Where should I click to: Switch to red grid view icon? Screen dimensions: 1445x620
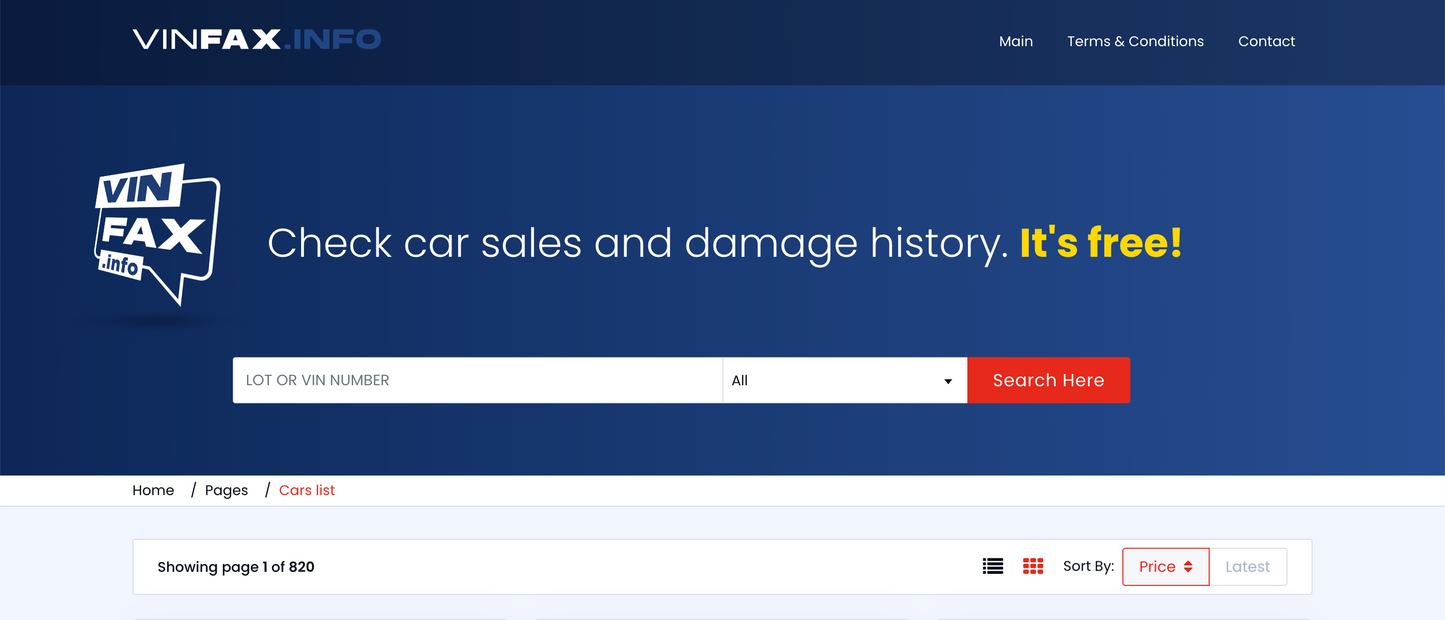coord(1033,567)
